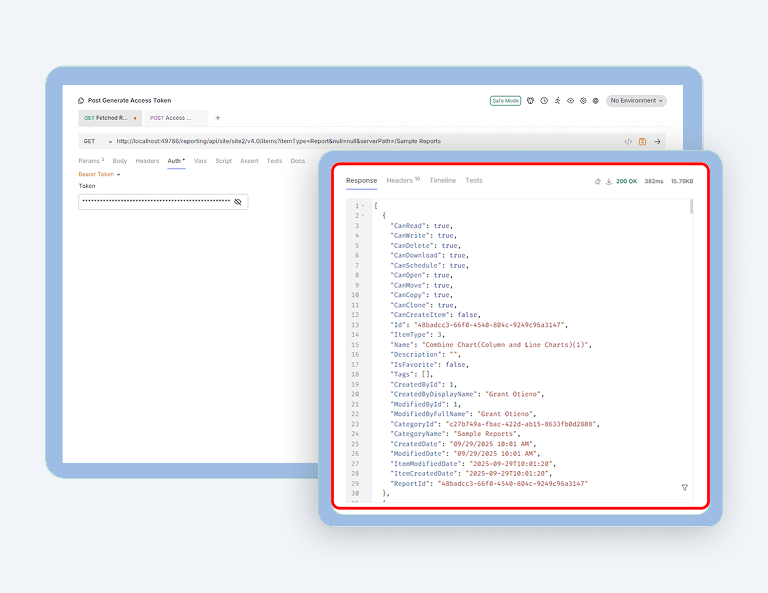Open the GET method dropdown

(97, 142)
